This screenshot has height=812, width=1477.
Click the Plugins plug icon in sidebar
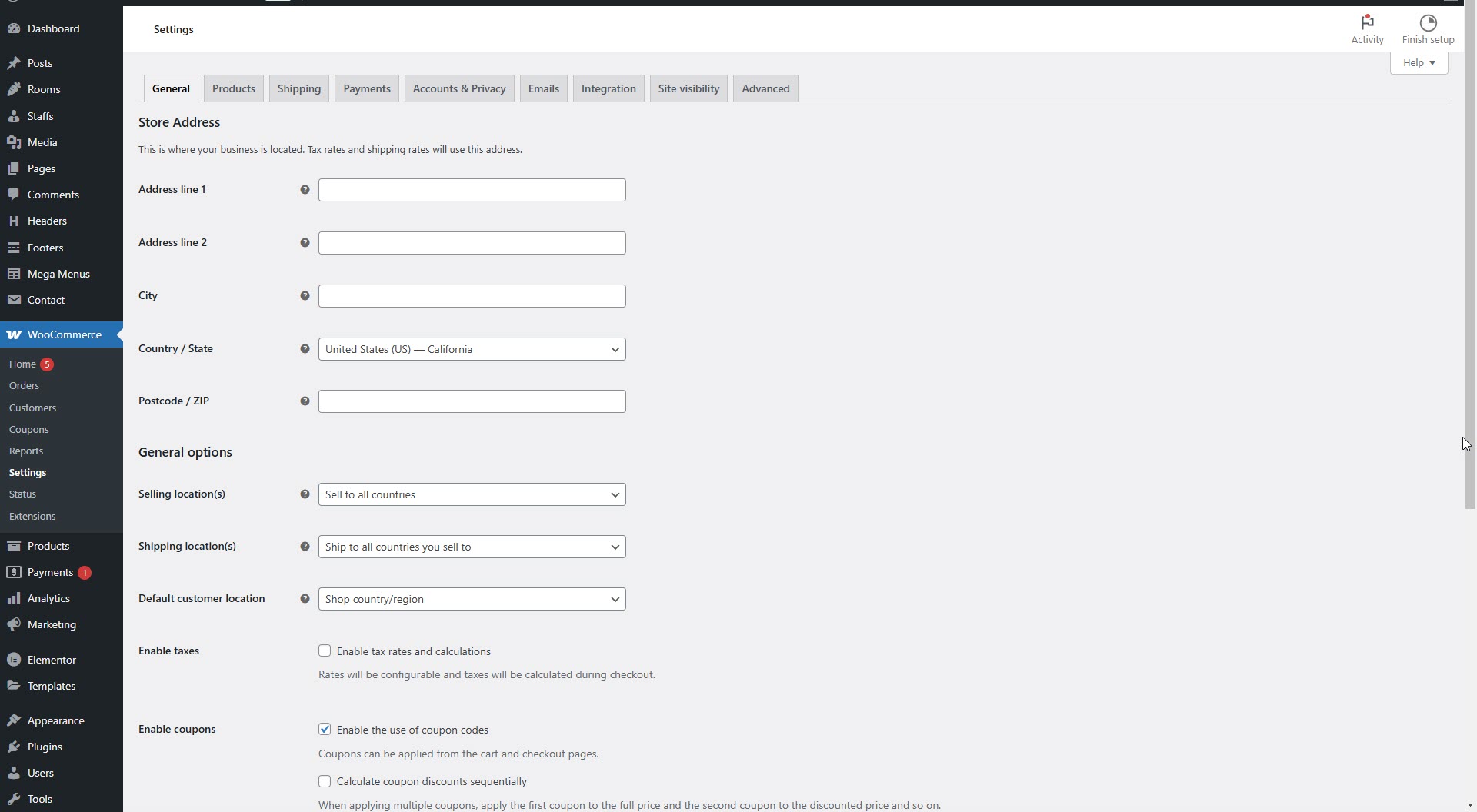click(14, 747)
